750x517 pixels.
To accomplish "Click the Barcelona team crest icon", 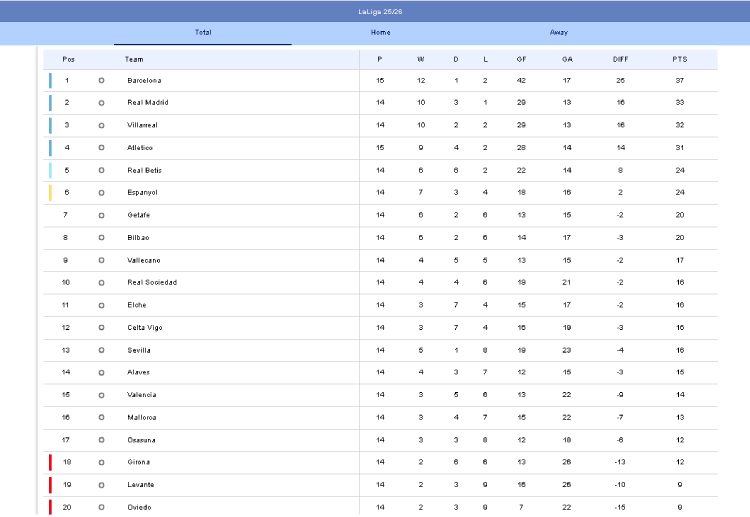I will click(101, 80).
